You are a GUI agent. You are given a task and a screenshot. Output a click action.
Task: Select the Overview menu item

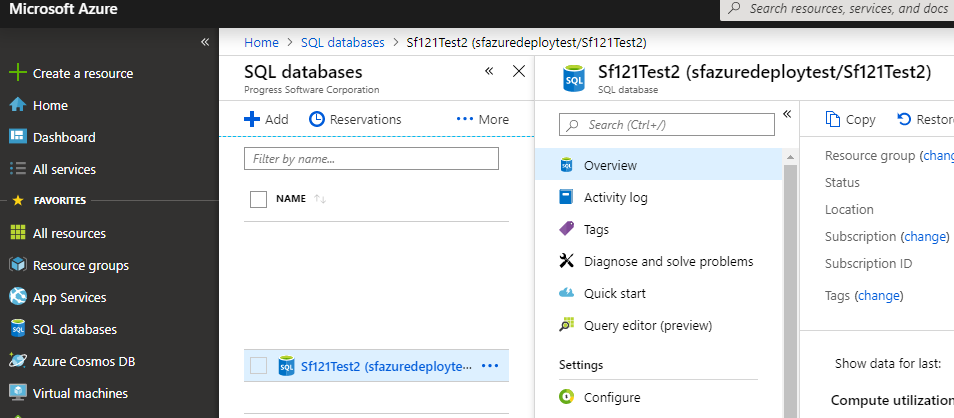click(610, 165)
